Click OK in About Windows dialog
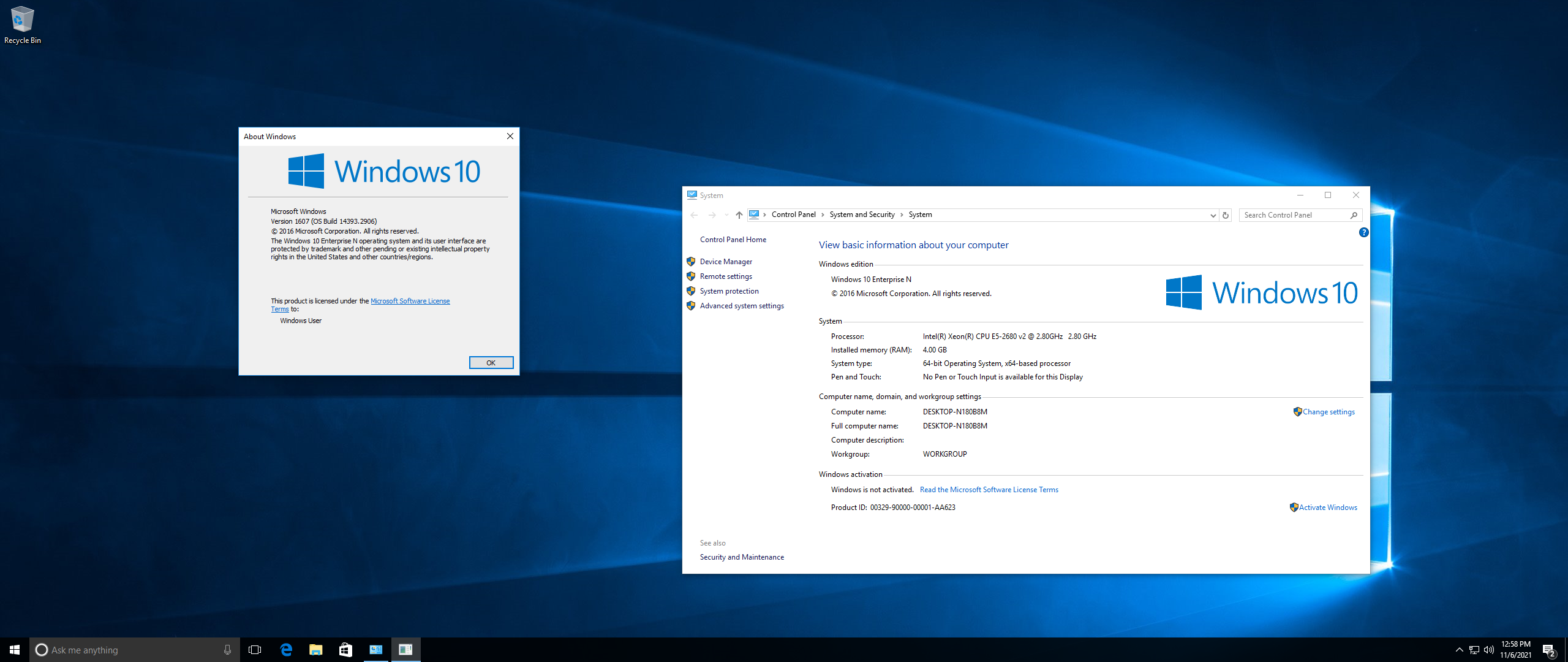Screen dimensions: 1568x662 pos(491,363)
